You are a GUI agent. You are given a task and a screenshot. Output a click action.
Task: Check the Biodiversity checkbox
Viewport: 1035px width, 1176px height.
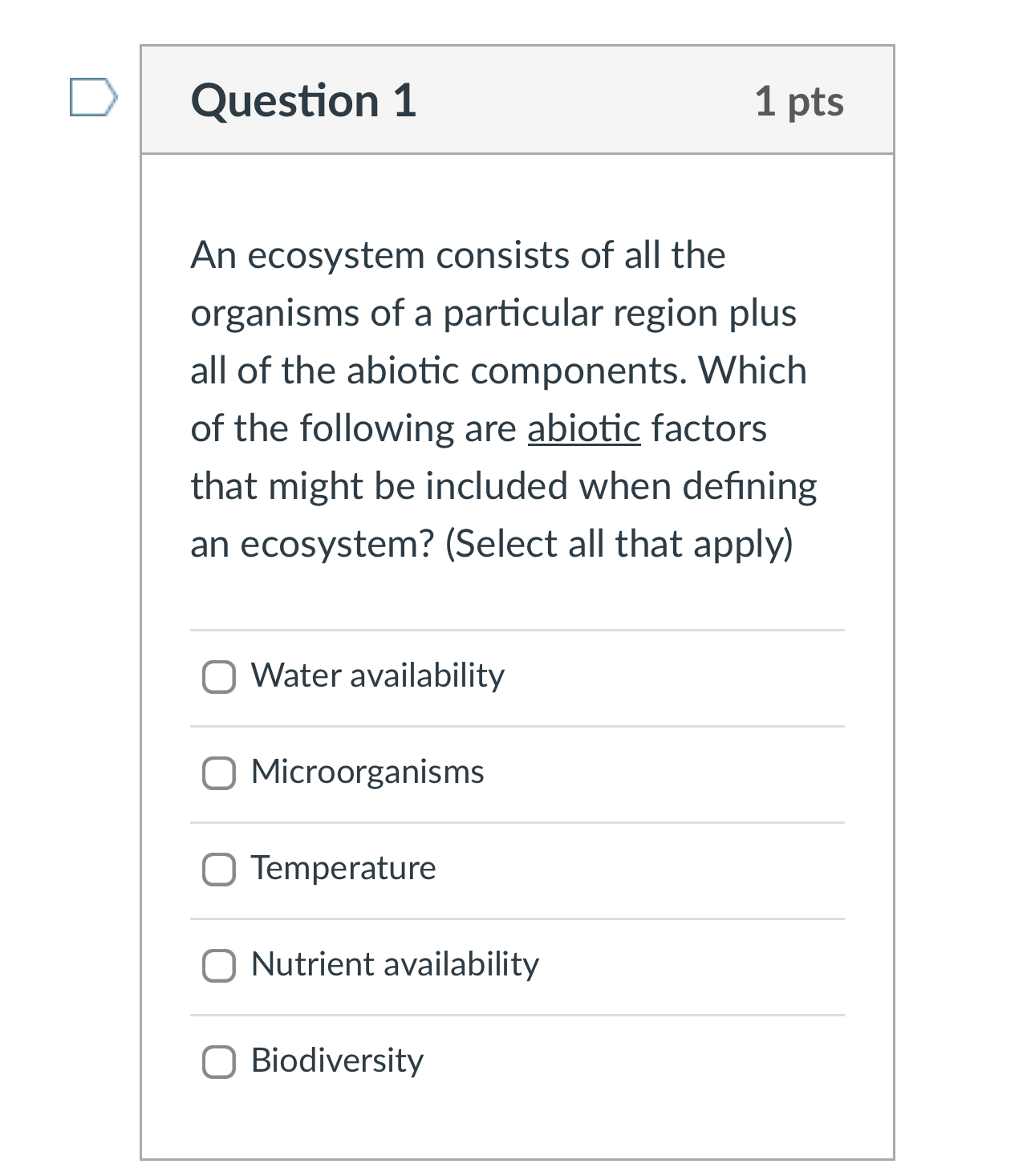[218, 1062]
